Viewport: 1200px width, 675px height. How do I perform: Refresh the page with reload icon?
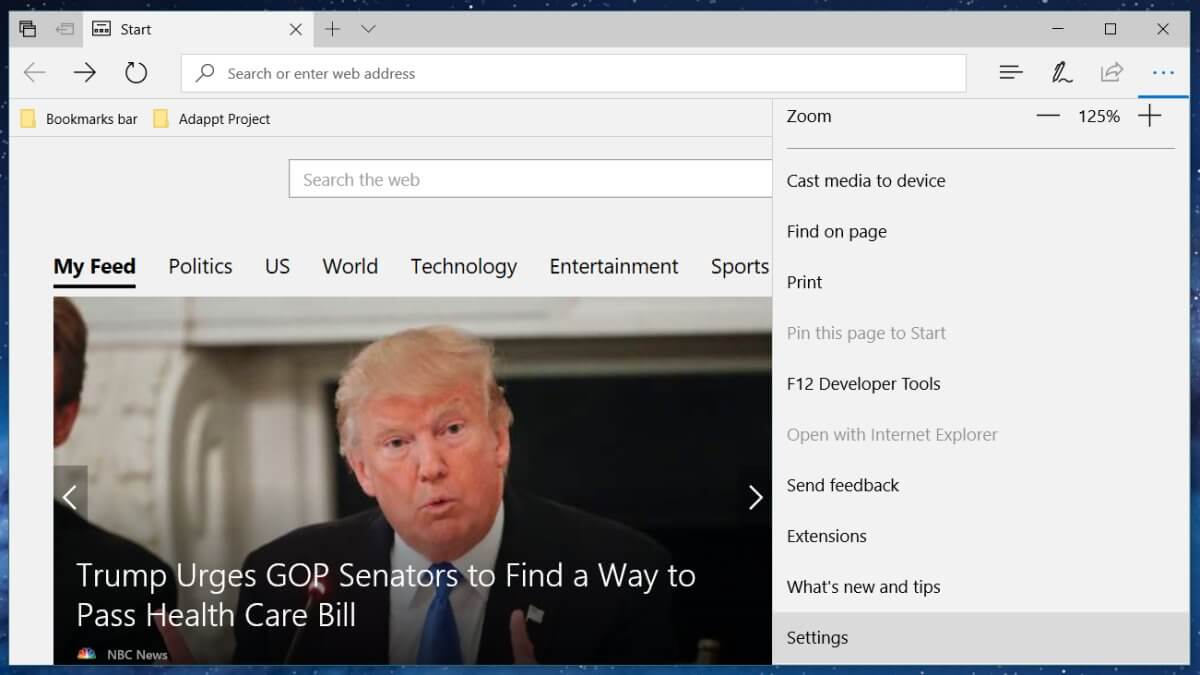[x=136, y=72]
